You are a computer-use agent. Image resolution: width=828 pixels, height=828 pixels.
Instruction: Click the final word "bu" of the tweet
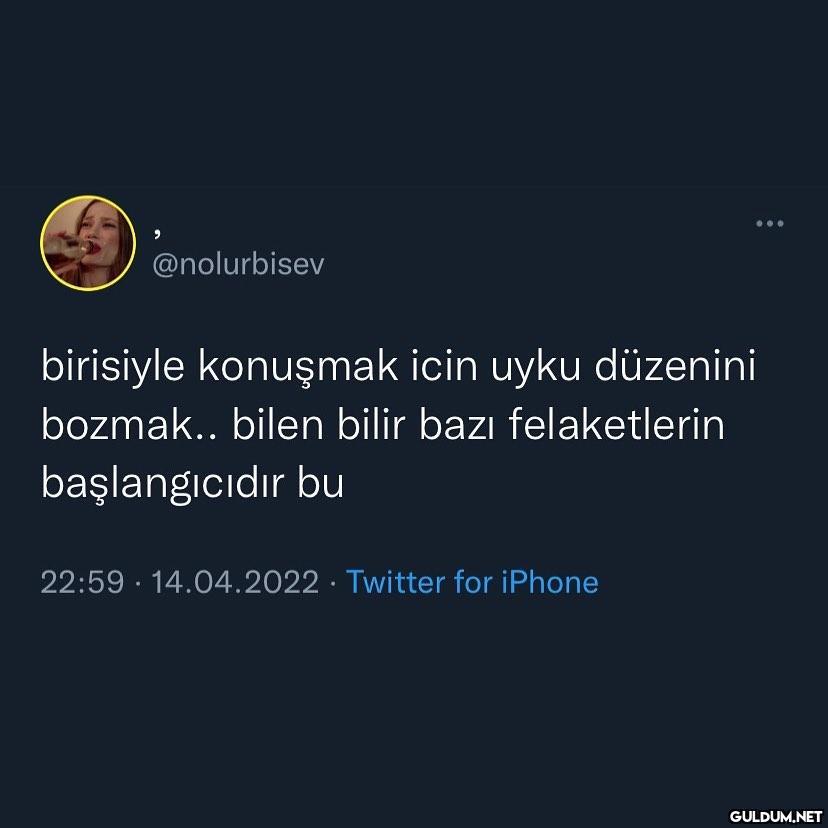pos(321,482)
